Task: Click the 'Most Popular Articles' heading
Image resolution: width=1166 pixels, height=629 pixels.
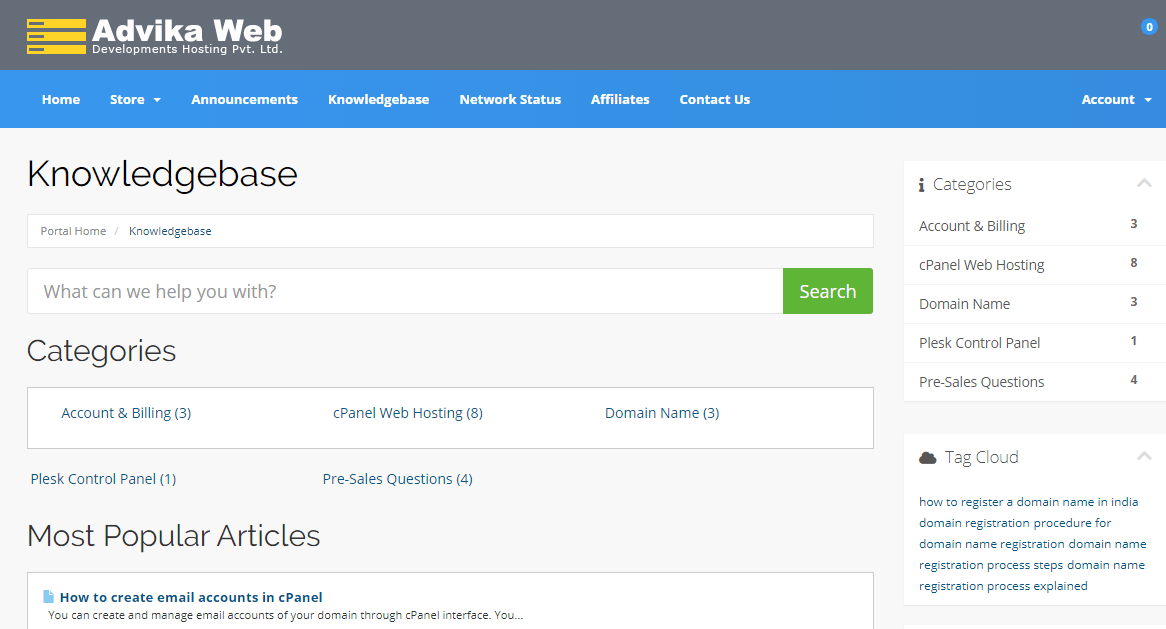Action: [173, 535]
